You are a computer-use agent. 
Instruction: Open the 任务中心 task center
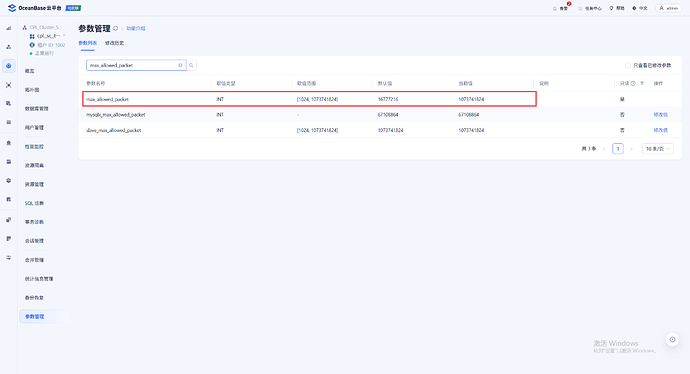point(590,8)
